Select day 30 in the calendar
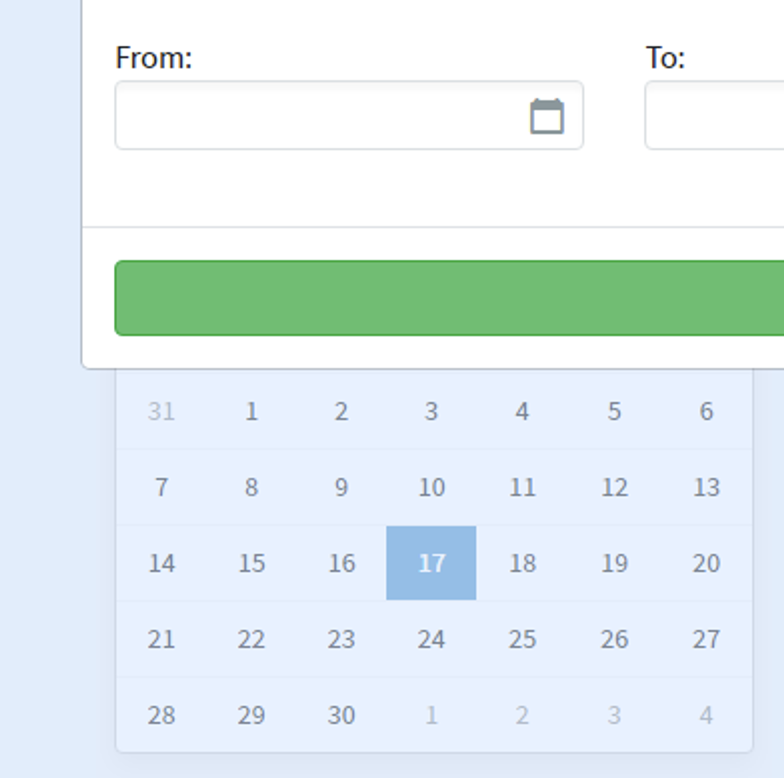The height and width of the screenshot is (778, 784). click(341, 715)
